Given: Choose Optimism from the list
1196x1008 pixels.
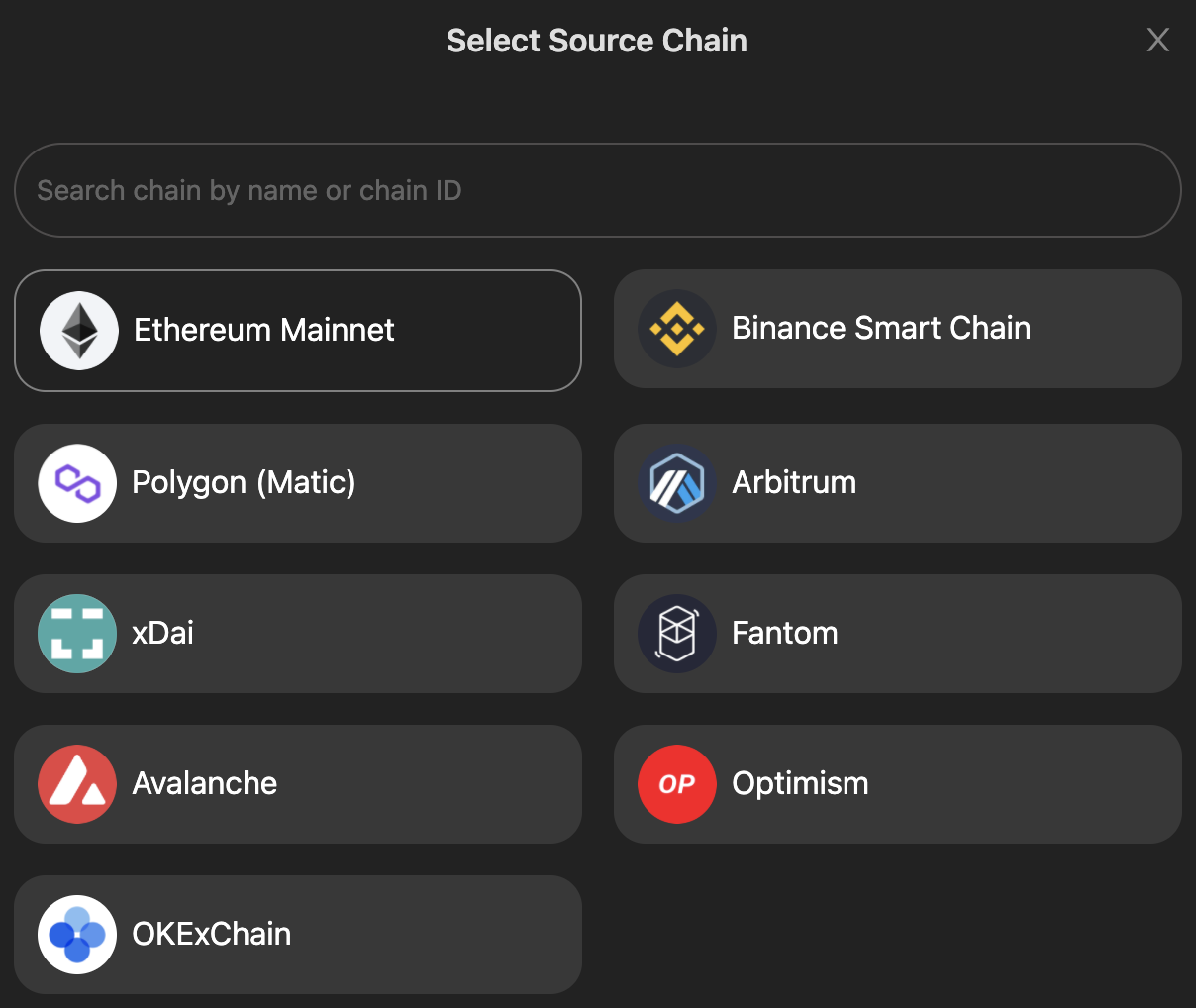Looking at the screenshot, I should coord(898,784).
